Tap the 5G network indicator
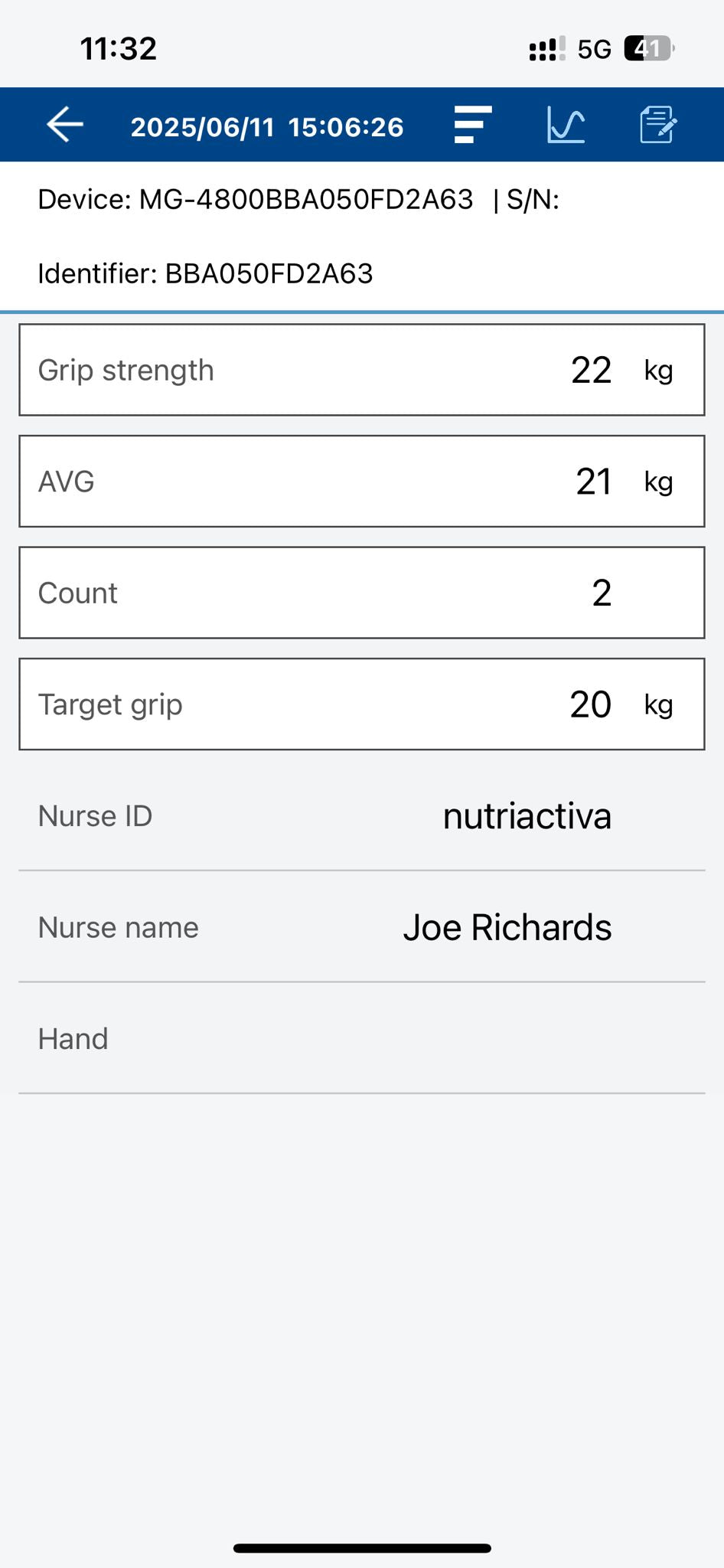 594,50
